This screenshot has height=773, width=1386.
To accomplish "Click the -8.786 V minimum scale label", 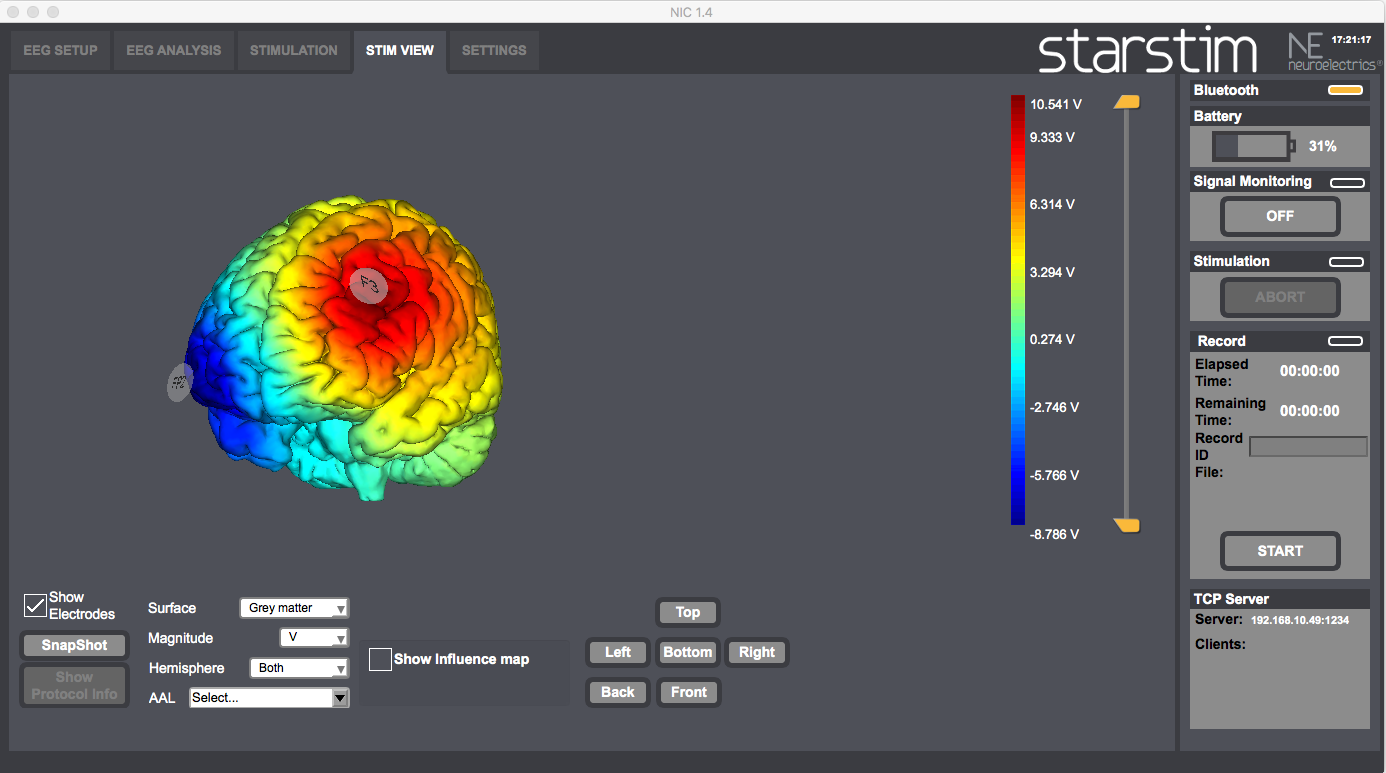I will pyautogui.click(x=1055, y=535).
